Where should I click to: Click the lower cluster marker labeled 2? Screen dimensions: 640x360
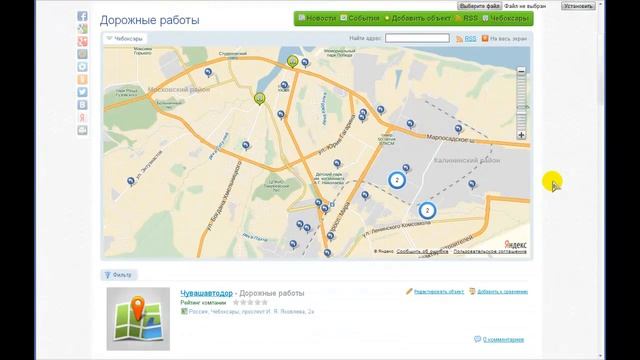click(427, 211)
